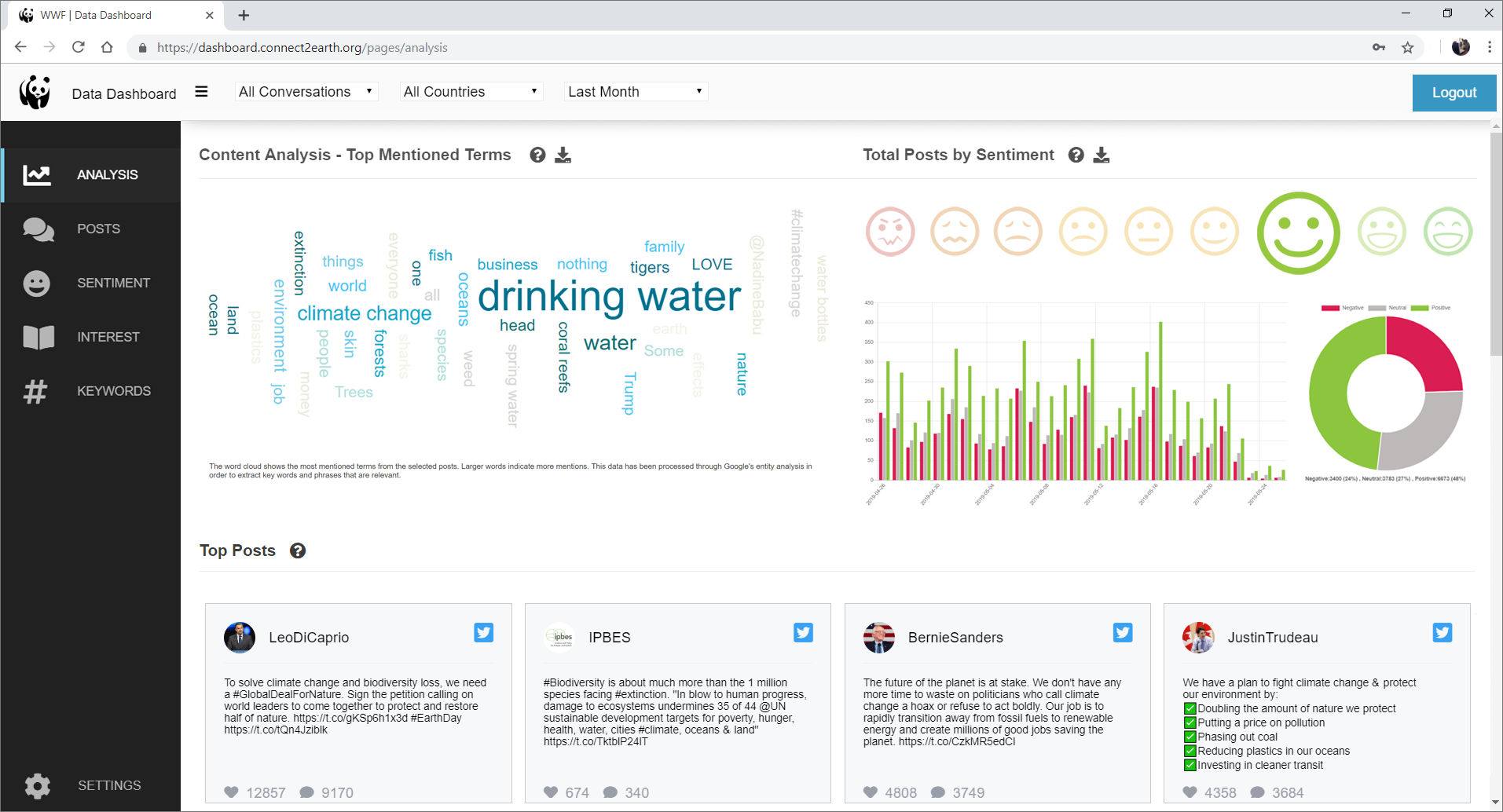Open the Sentiment sidebar section

click(x=90, y=283)
